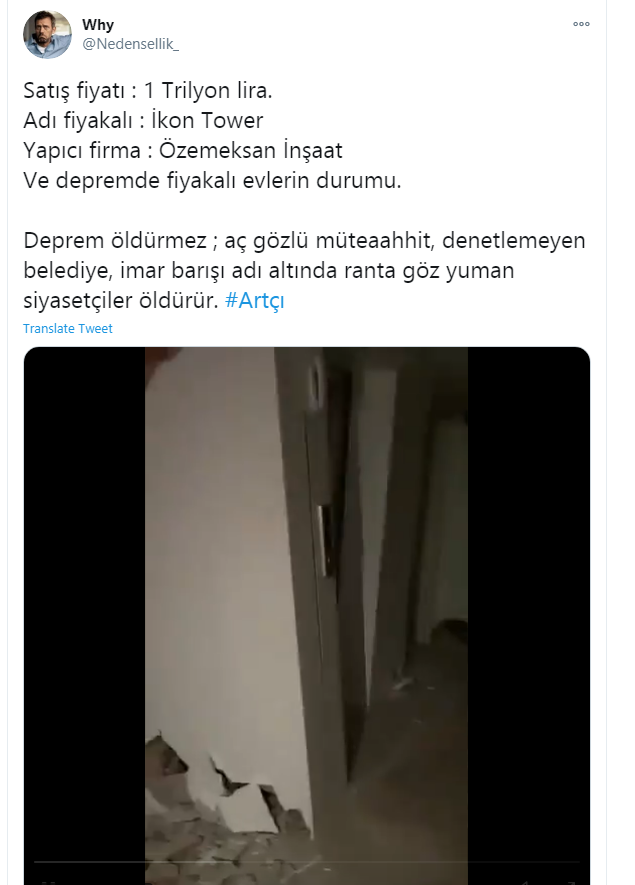Expand video with the fullscreen icon
The width and height of the screenshot is (635, 885).
click(x=569, y=882)
